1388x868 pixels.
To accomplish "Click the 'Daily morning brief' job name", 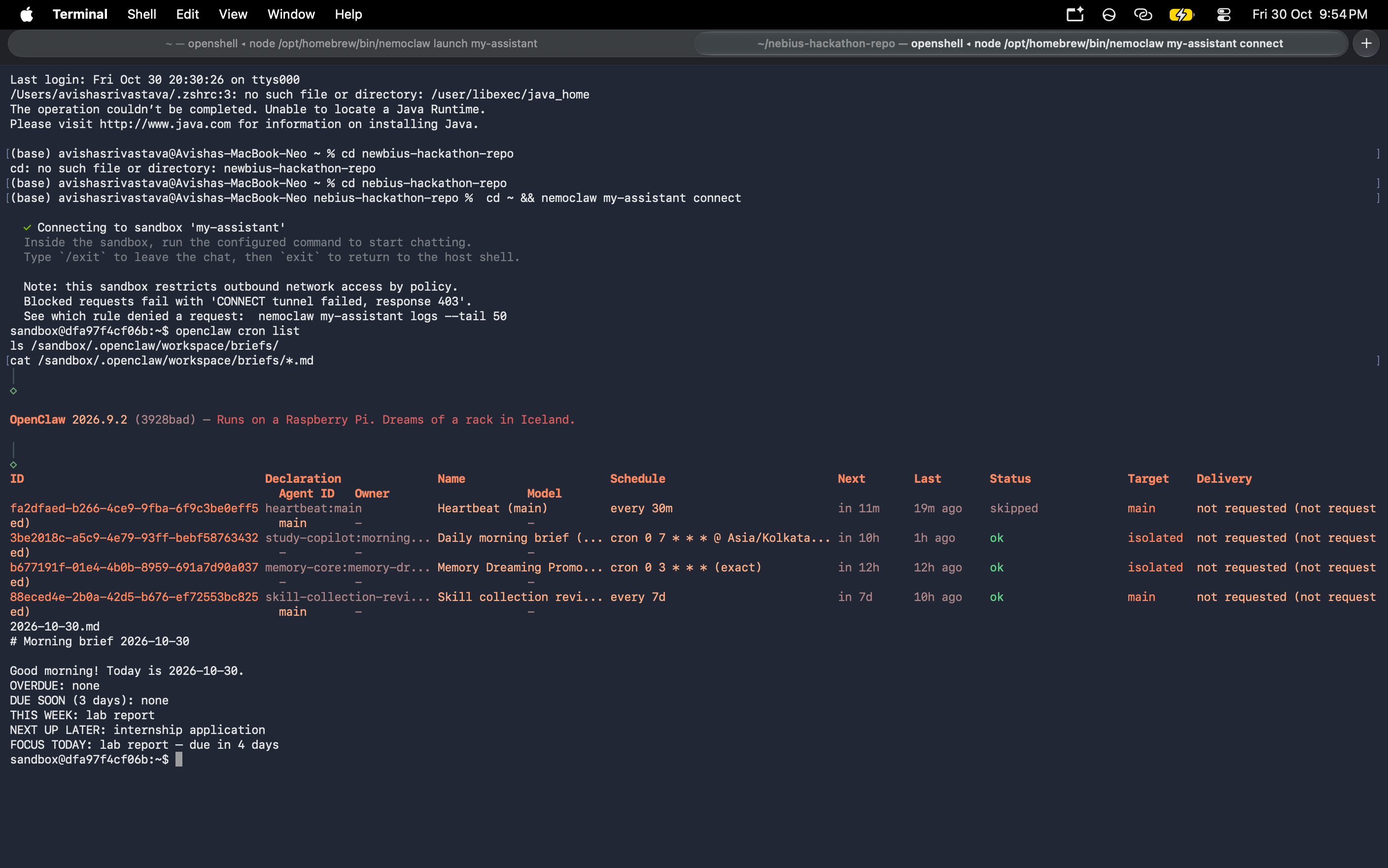I will pyautogui.click(x=520, y=538).
